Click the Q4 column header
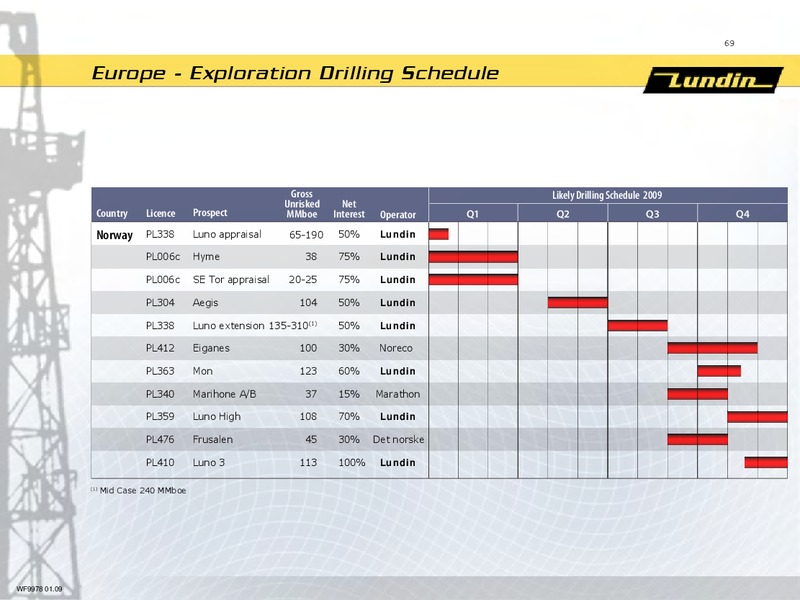This screenshot has width=800, height=600. coord(742,214)
